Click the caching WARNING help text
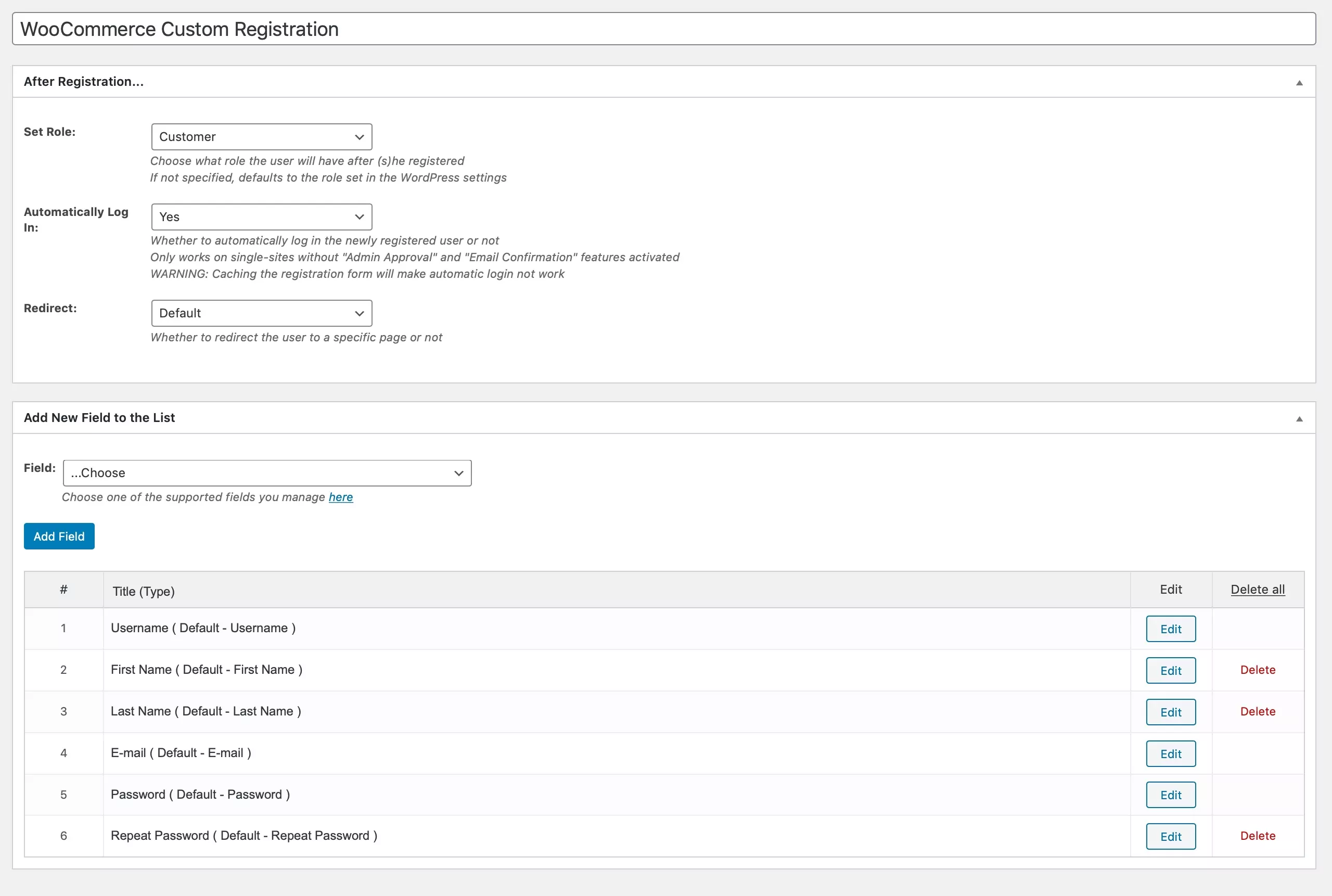 click(x=357, y=274)
